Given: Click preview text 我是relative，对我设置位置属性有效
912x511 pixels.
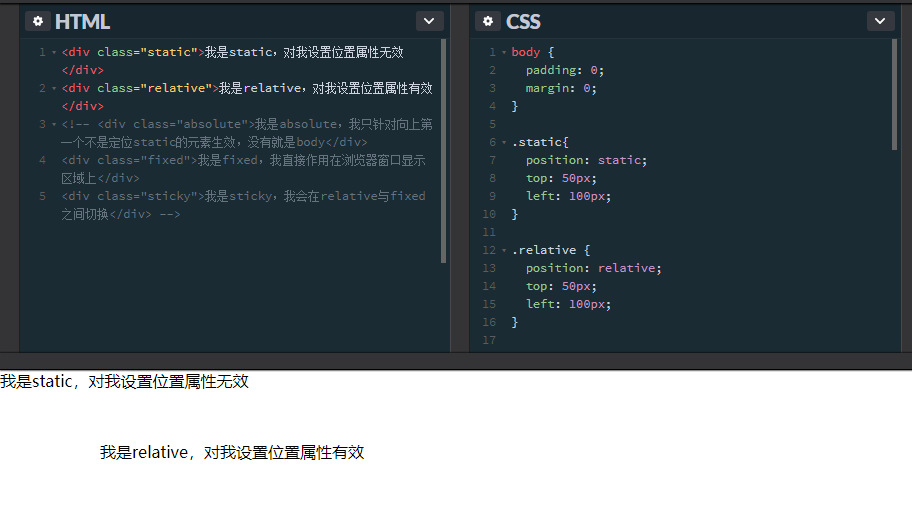Looking at the screenshot, I should 232,452.
